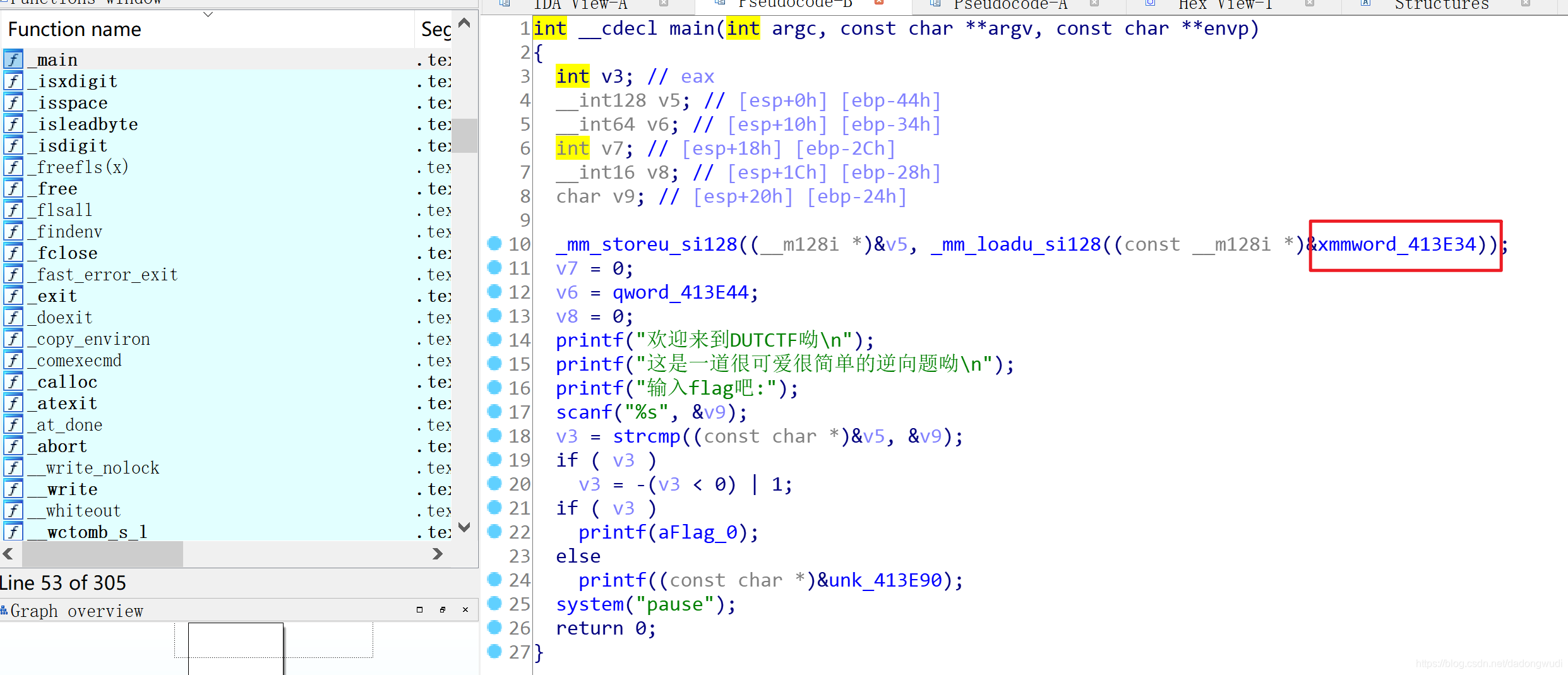Click the function icon beside _isdigit

[13, 145]
